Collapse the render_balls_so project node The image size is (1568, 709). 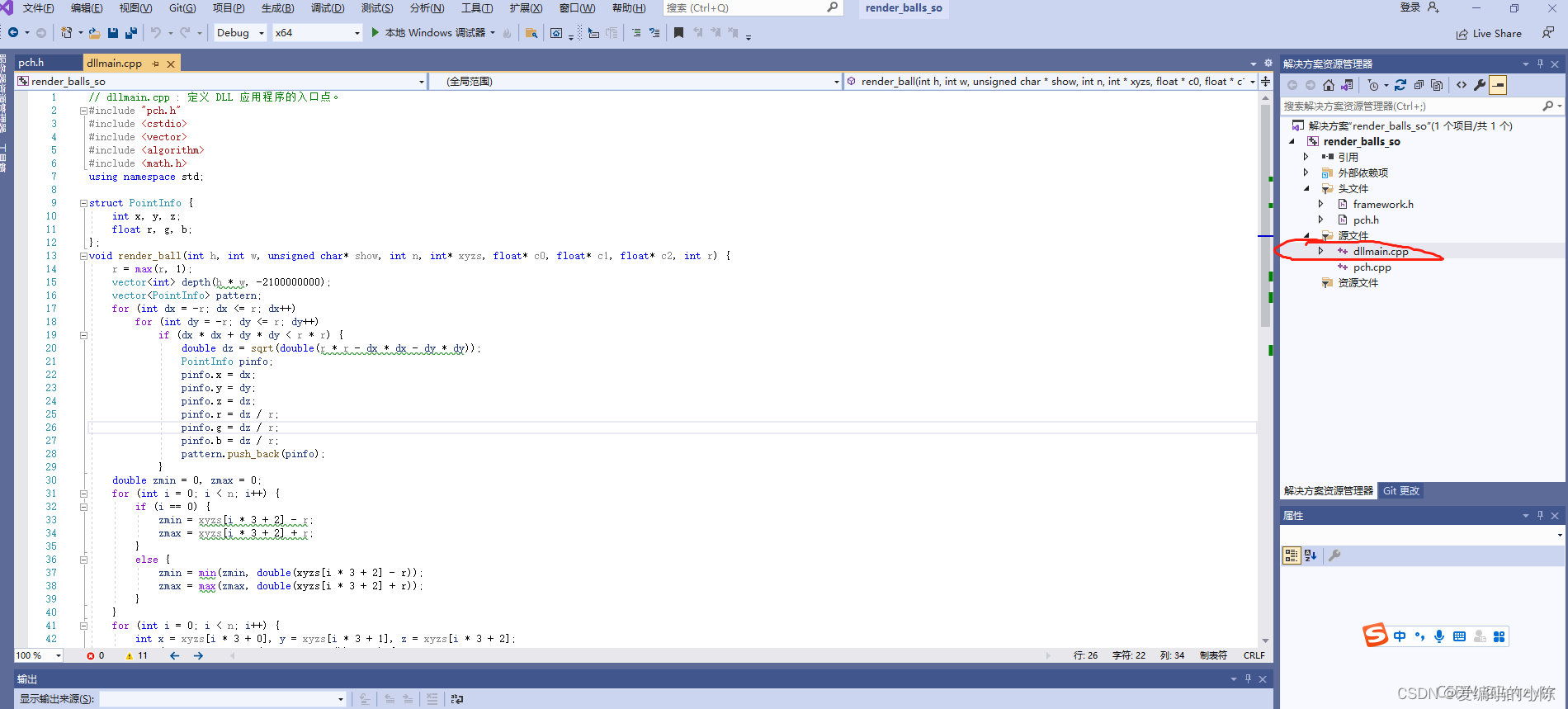(1292, 141)
